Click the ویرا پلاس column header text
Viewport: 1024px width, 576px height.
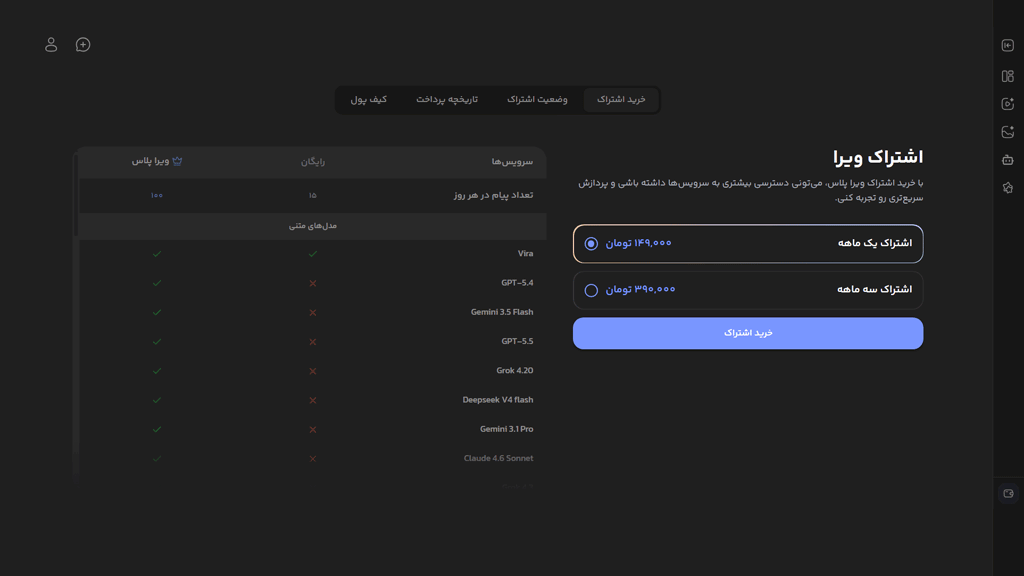(x=150, y=161)
